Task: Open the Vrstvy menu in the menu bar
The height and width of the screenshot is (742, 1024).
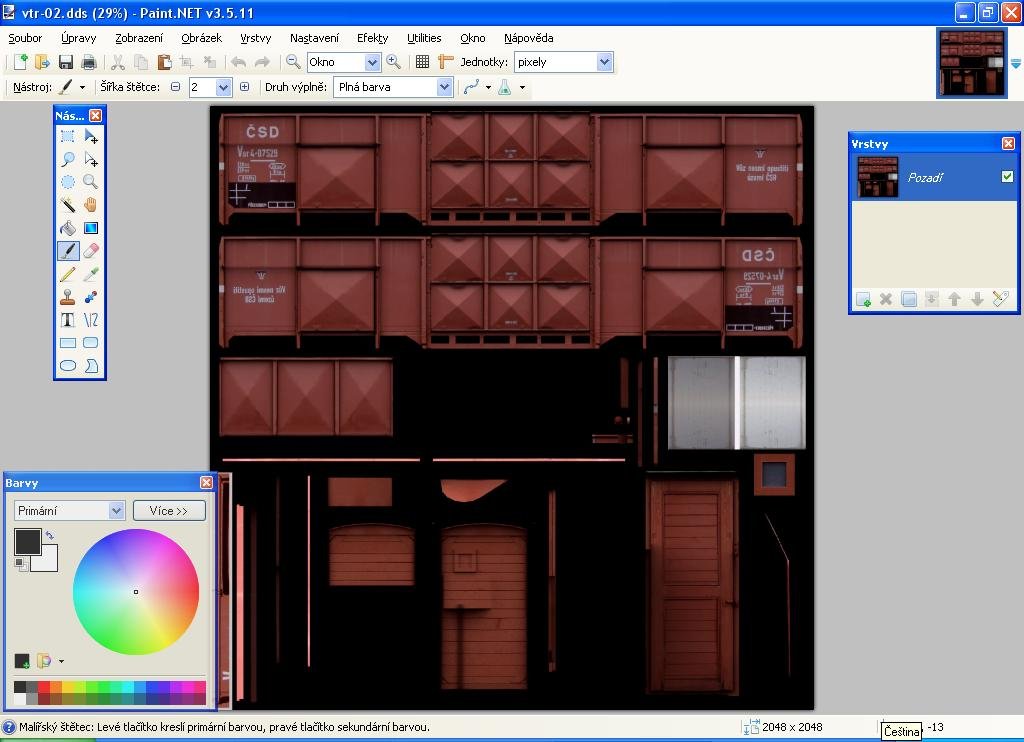Action: point(256,38)
